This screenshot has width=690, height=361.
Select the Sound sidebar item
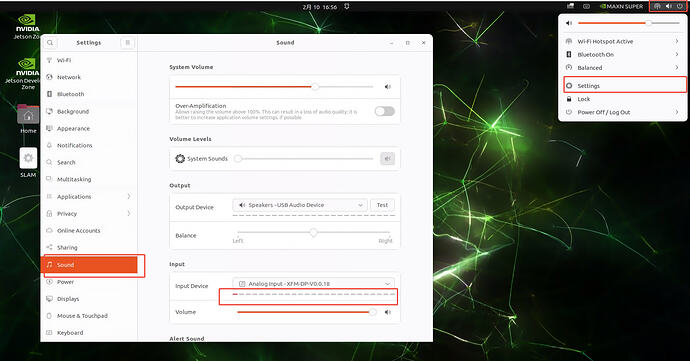tap(89, 265)
